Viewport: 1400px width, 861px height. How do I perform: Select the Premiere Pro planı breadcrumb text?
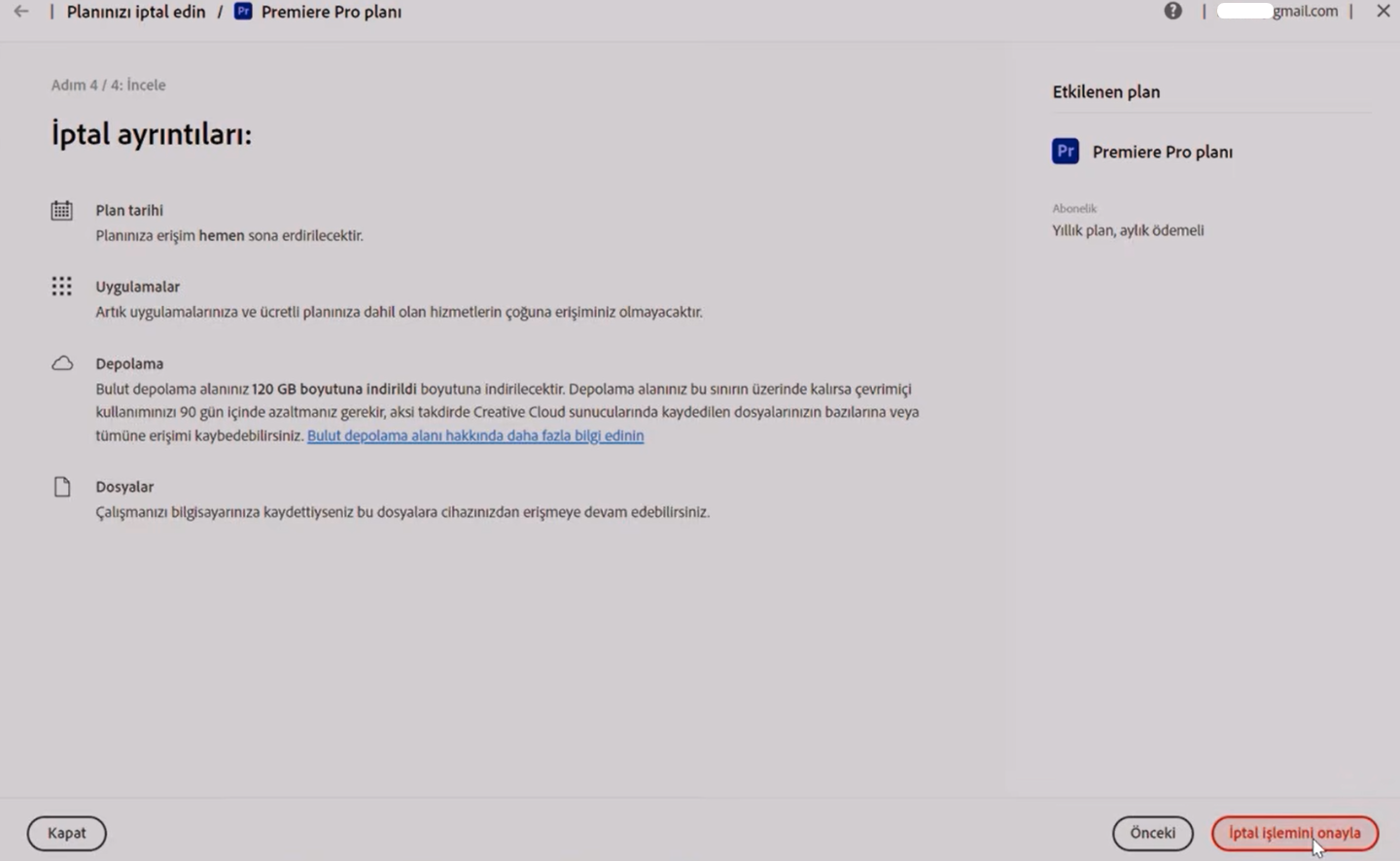[x=332, y=12]
